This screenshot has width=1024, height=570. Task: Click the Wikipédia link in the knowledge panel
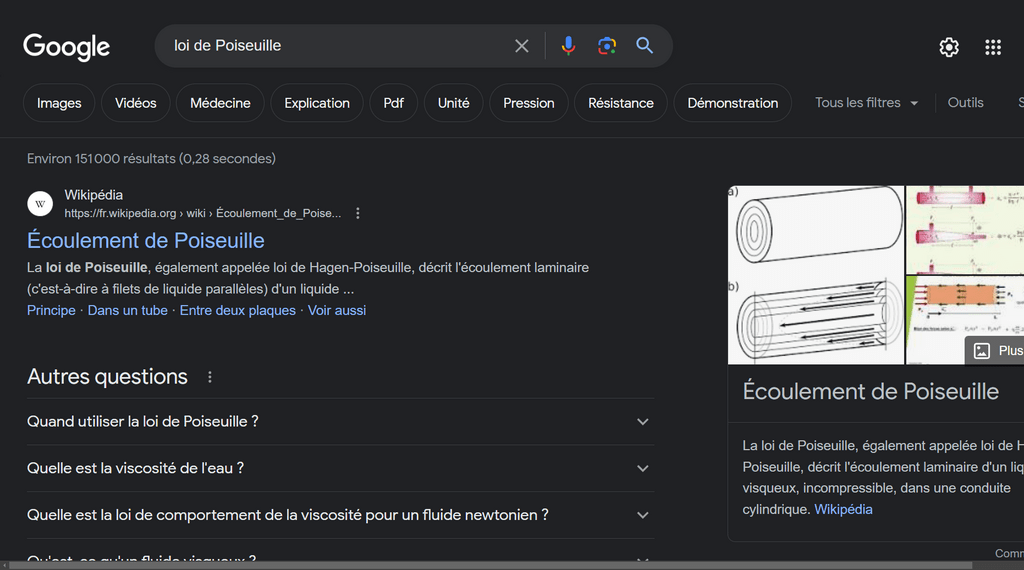click(843, 509)
